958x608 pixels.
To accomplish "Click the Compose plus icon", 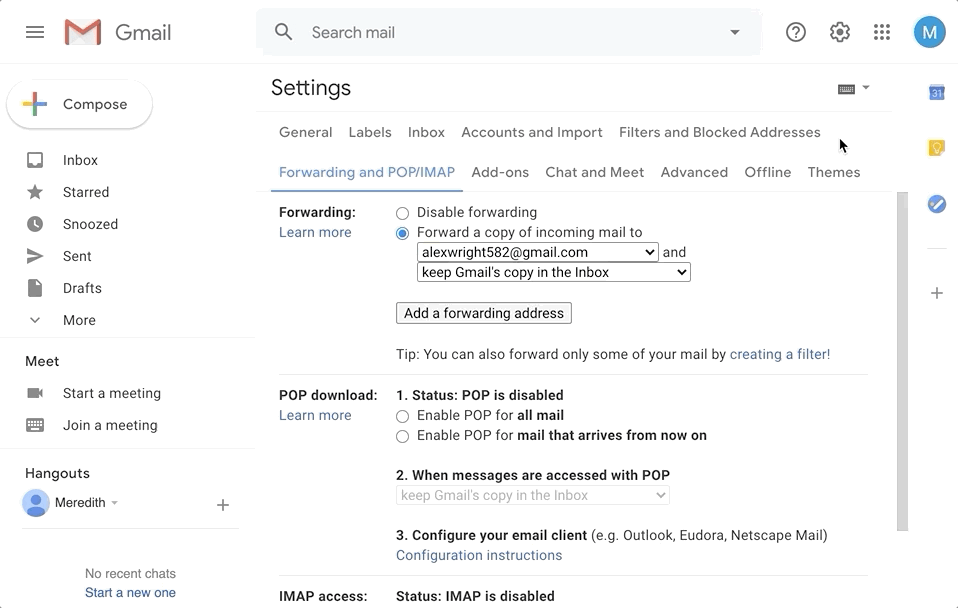I will 35,104.
